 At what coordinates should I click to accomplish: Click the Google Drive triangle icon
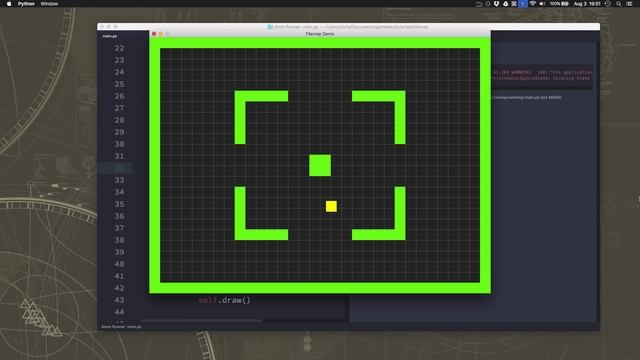(x=505, y=4)
